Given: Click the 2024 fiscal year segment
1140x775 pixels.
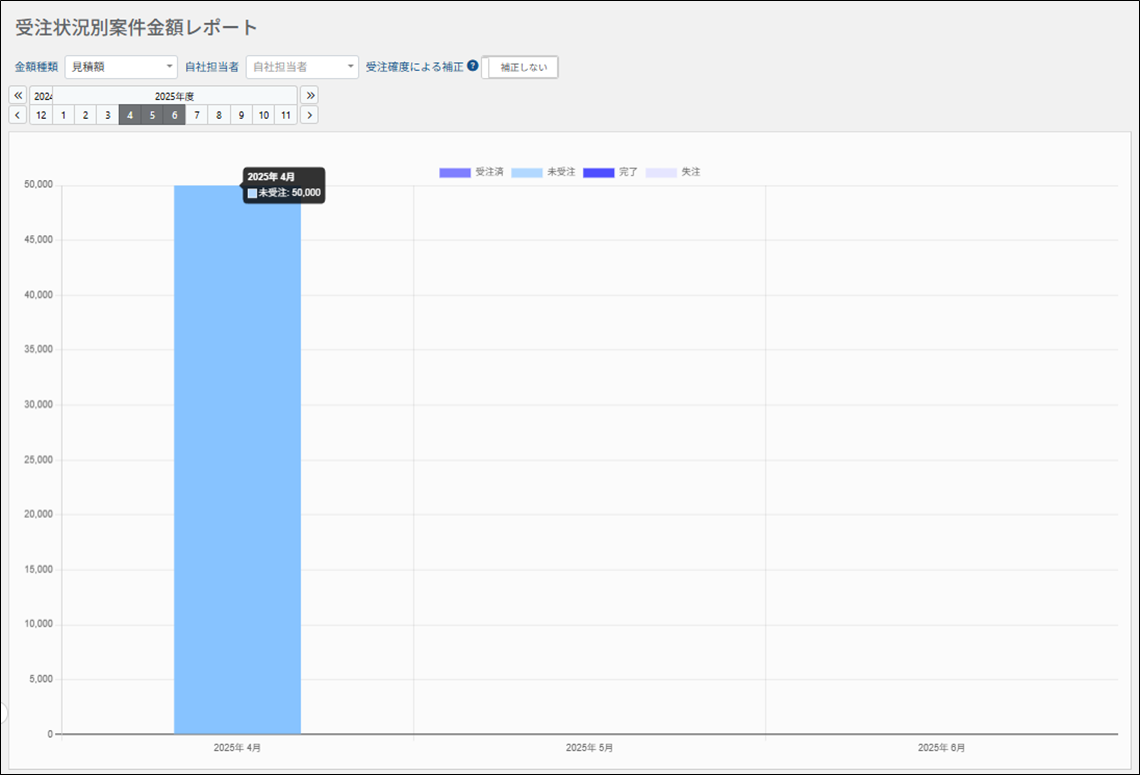Looking at the screenshot, I should (42, 96).
